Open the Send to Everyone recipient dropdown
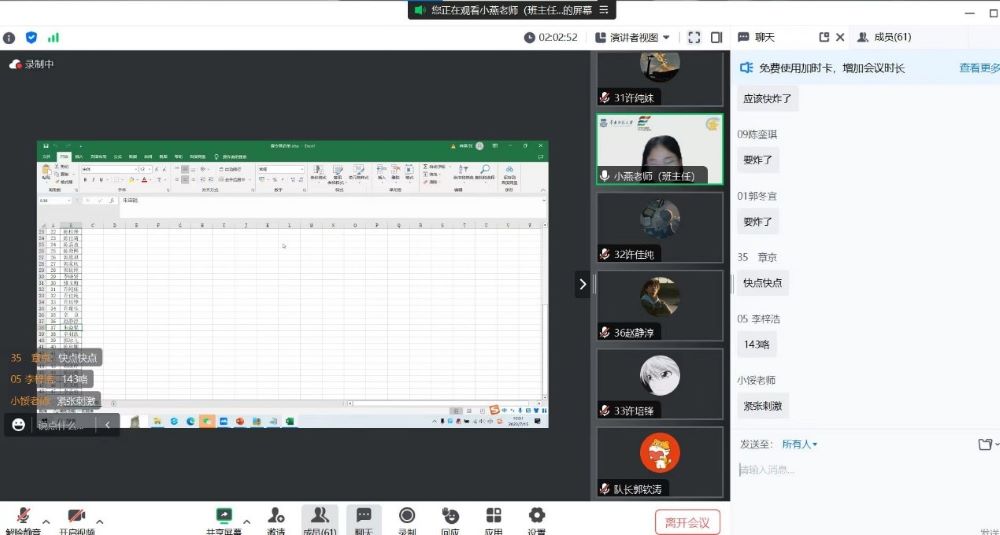 coord(799,444)
